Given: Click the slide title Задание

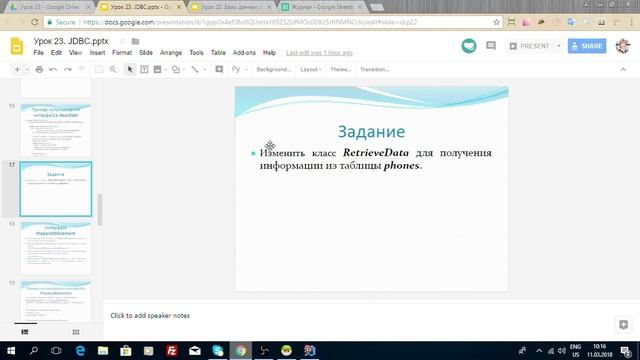Looking at the screenshot, I should [371, 131].
